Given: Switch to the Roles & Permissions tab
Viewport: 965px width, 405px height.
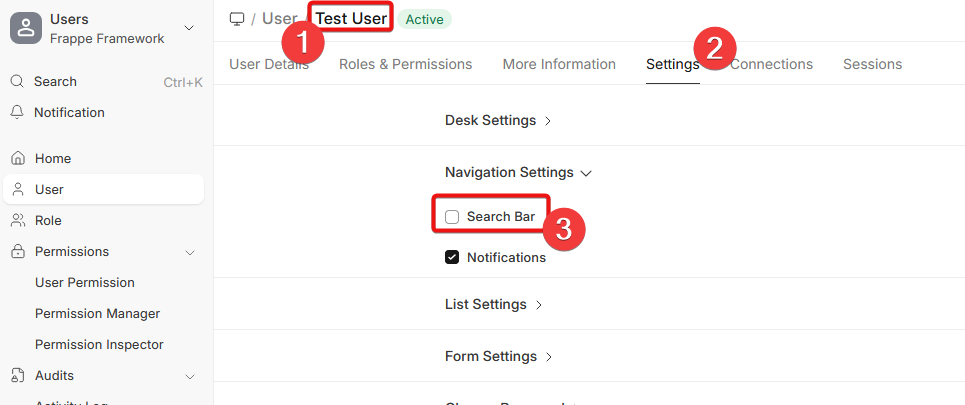Looking at the screenshot, I should 405,64.
